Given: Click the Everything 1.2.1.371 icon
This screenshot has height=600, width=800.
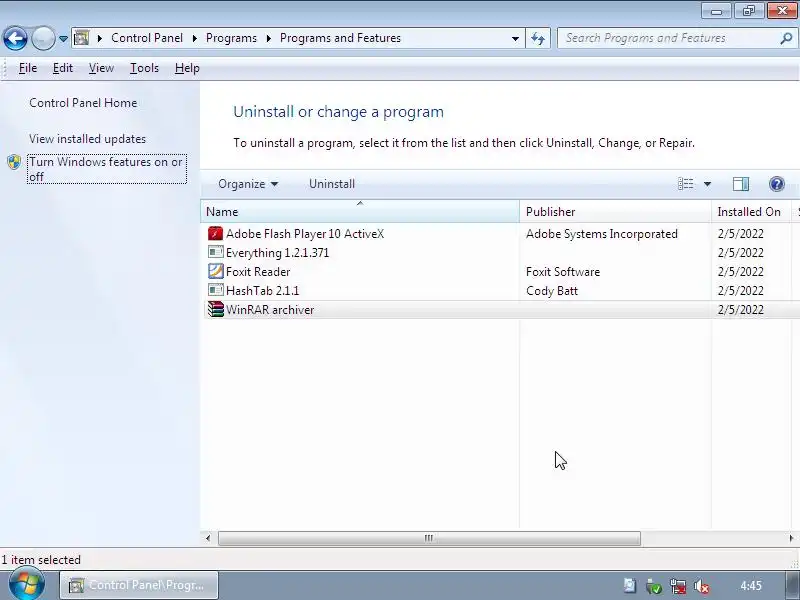Looking at the screenshot, I should [x=215, y=253].
